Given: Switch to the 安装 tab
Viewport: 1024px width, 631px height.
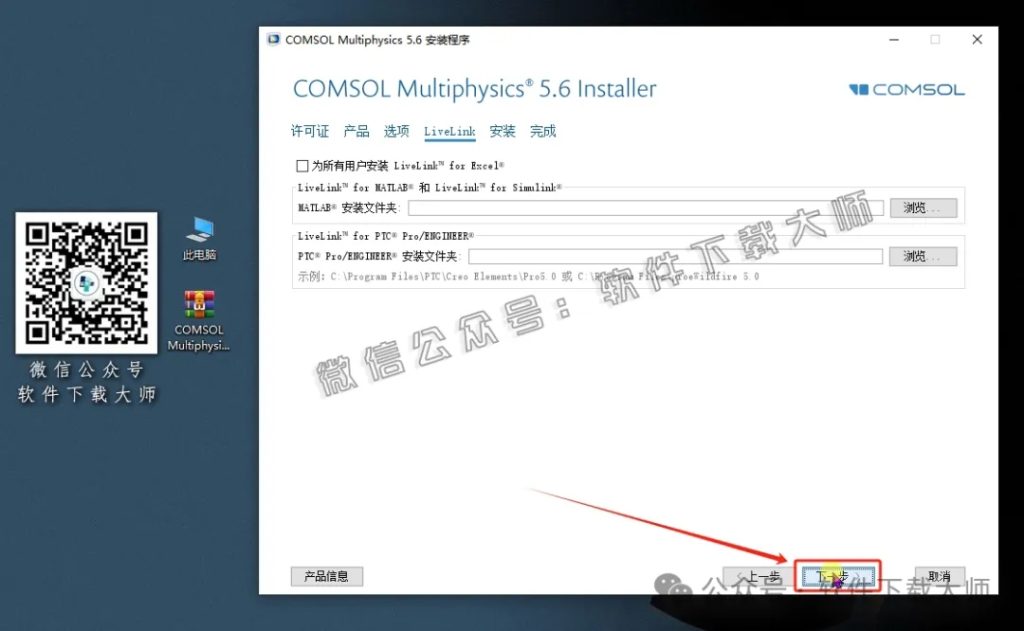Looking at the screenshot, I should pos(502,130).
